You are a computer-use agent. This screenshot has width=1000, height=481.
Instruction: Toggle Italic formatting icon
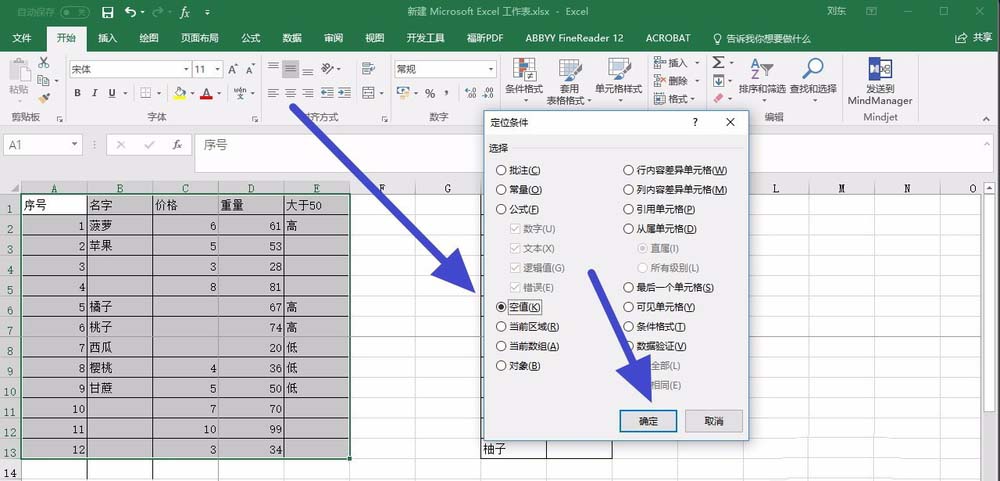coord(94,93)
